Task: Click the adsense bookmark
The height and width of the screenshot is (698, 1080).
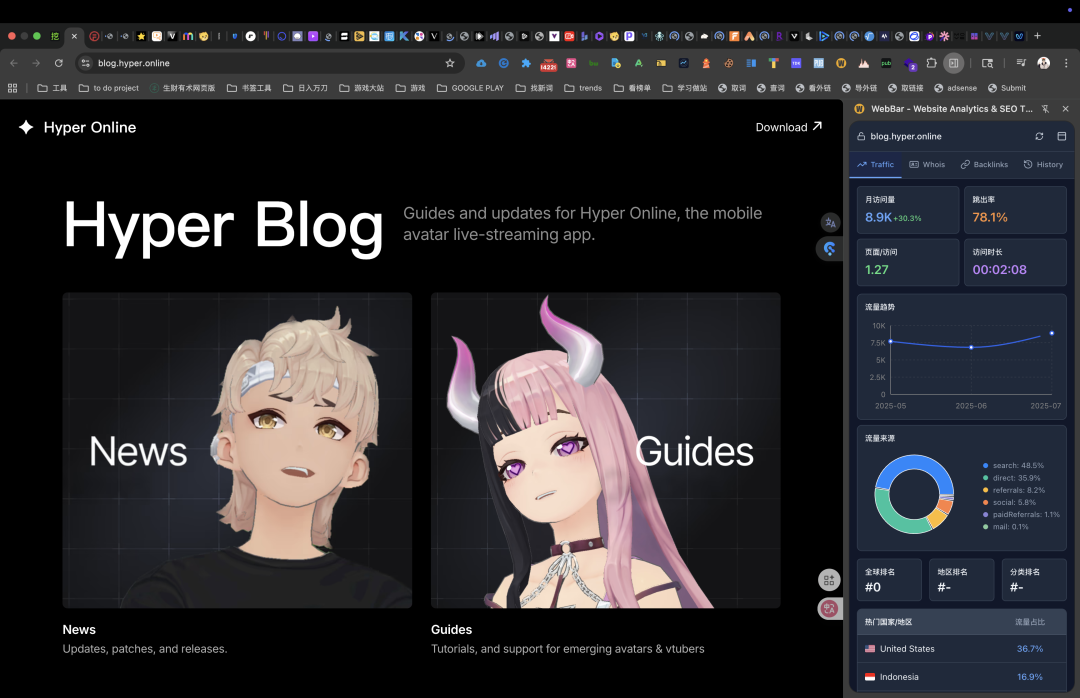Action: click(955, 88)
